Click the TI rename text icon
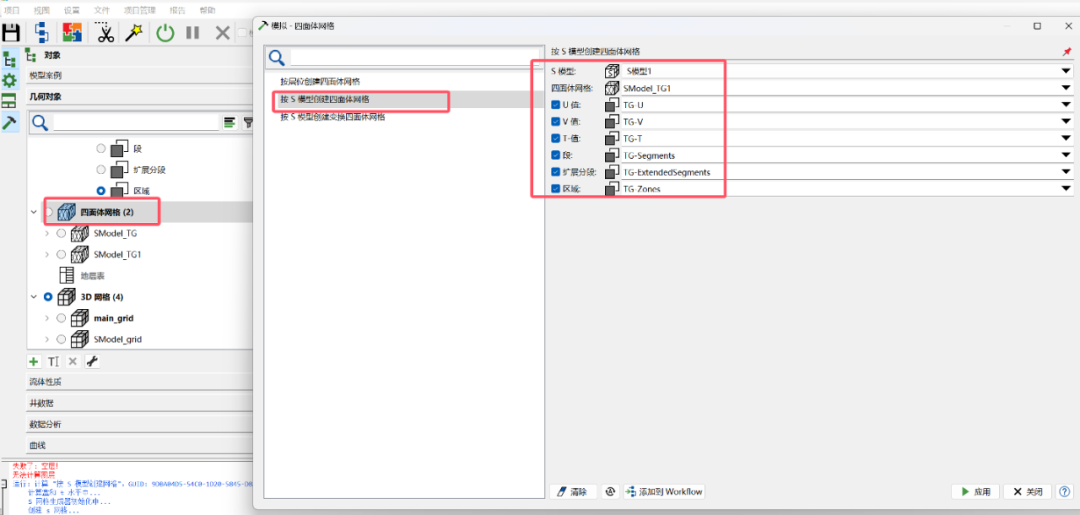The image size is (1080, 515). click(53, 361)
